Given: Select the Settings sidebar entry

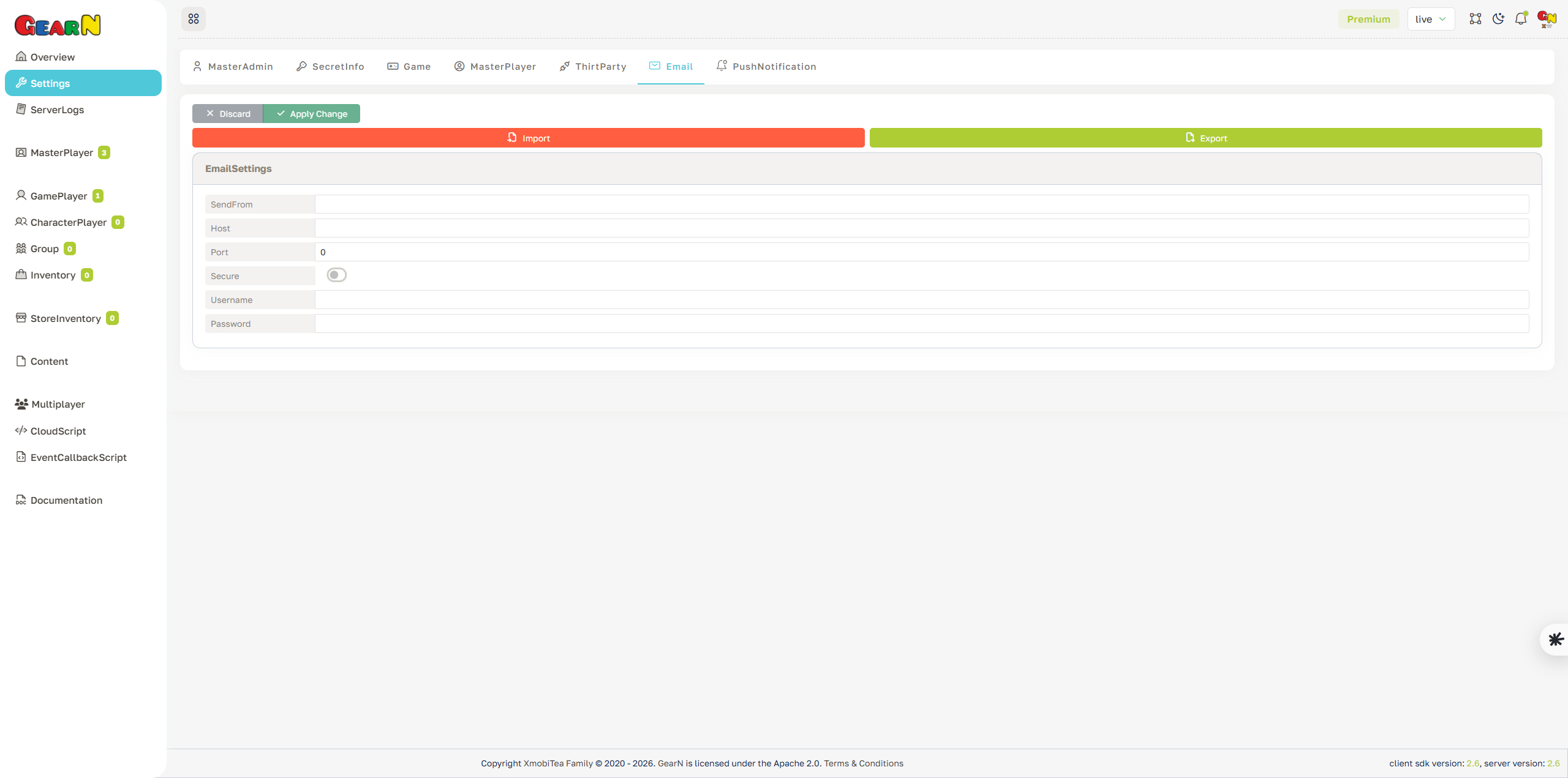Looking at the screenshot, I should tap(49, 83).
